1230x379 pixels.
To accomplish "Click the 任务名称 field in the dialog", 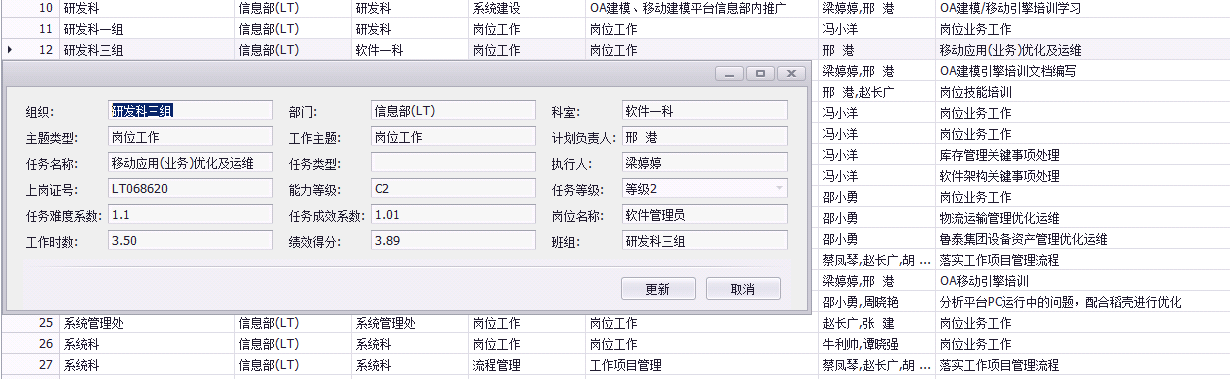I will [x=190, y=162].
